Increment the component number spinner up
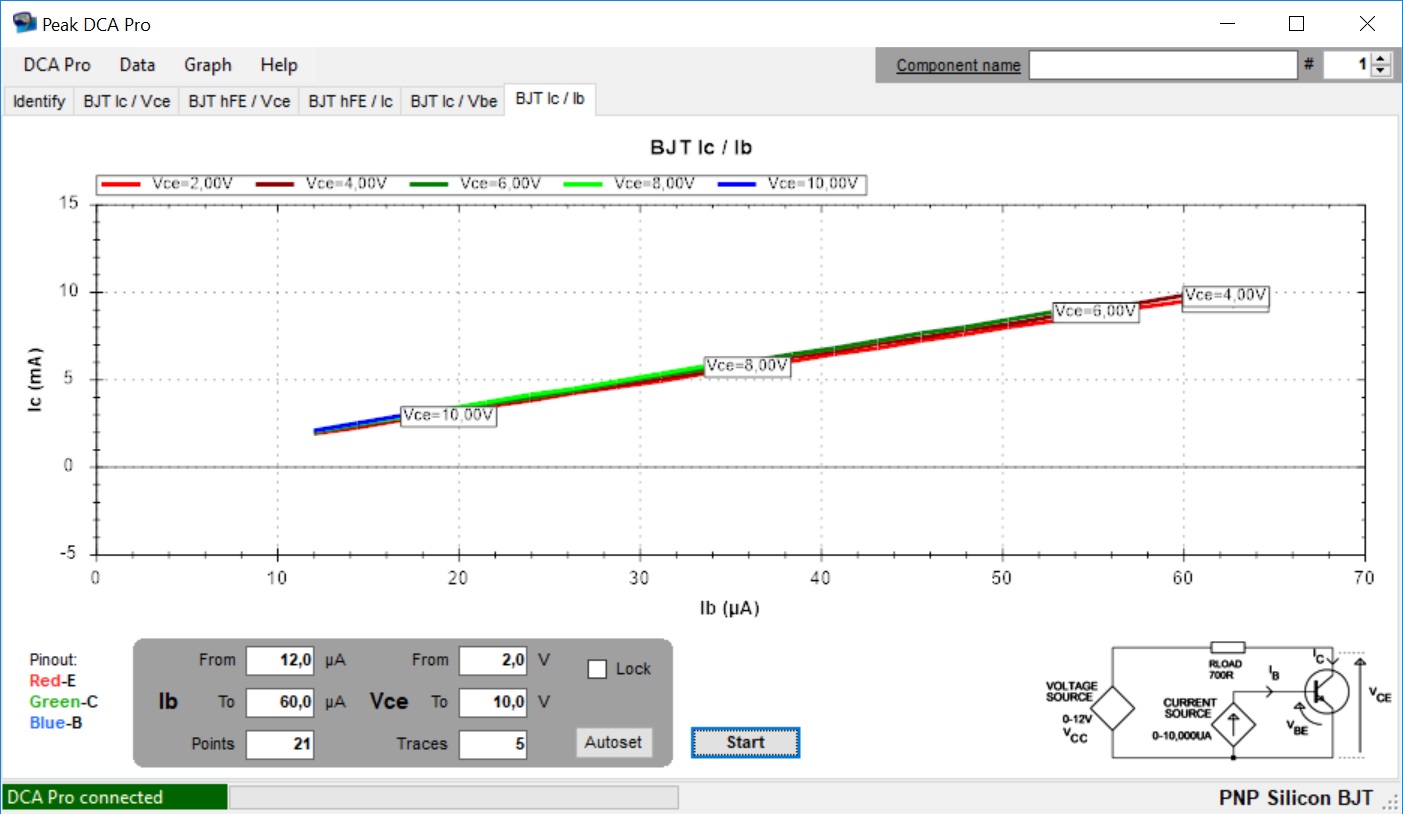 coord(1381,59)
